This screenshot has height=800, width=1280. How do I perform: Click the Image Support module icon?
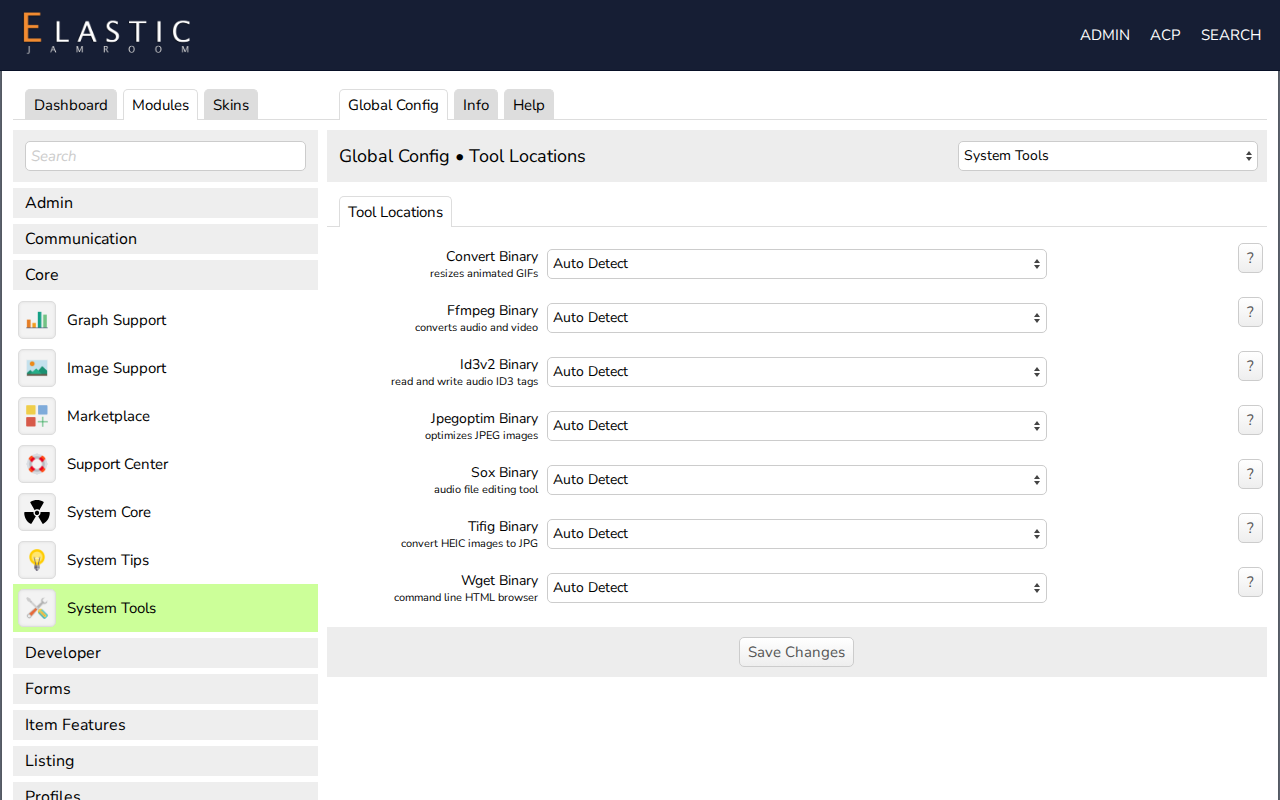click(x=37, y=368)
